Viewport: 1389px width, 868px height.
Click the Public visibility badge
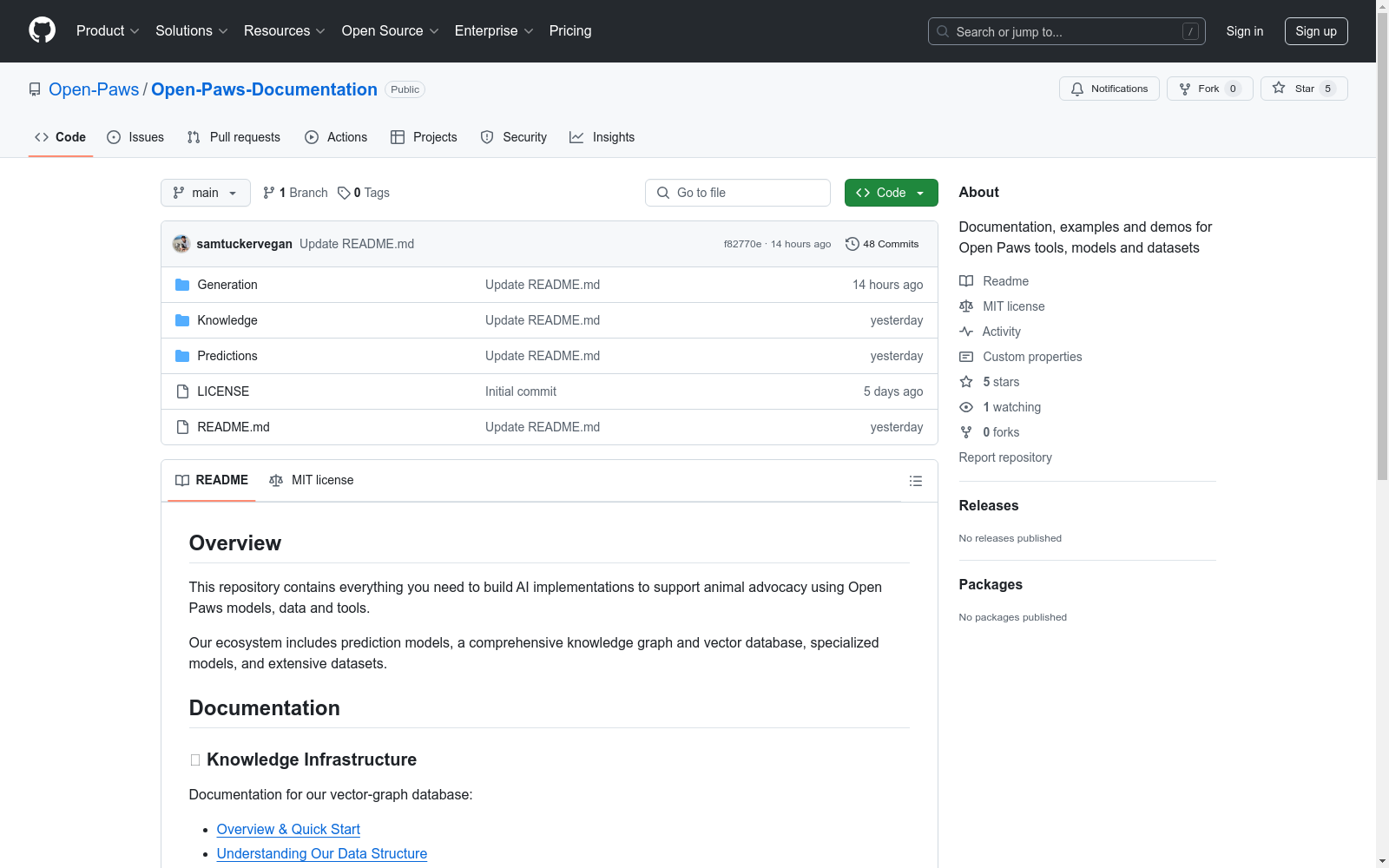tap(405, 89)
